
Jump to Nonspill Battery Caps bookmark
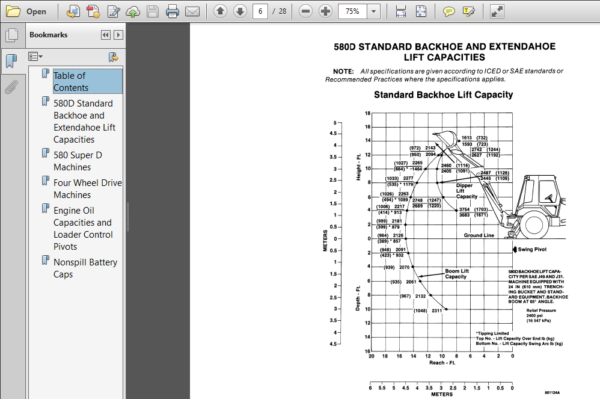pyautogui.click(x=85, y=268)
